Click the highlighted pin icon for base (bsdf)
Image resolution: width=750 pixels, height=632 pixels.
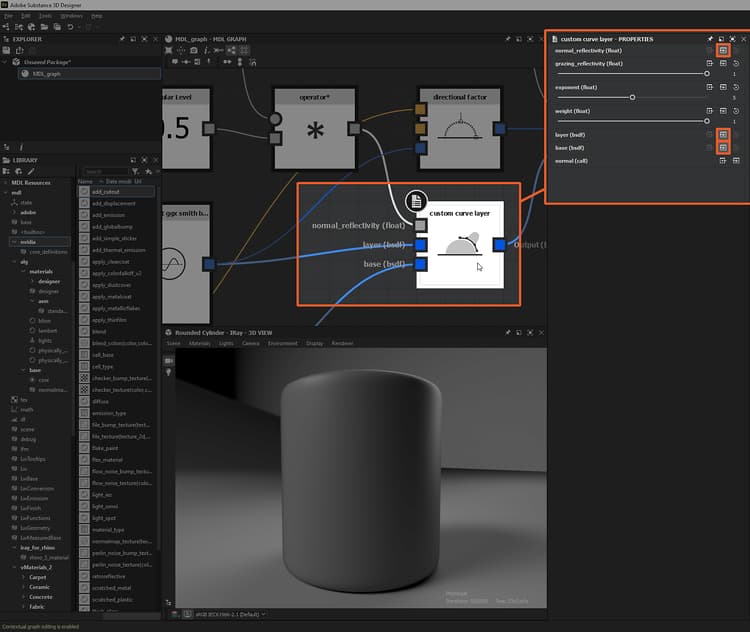pos(722,148)
